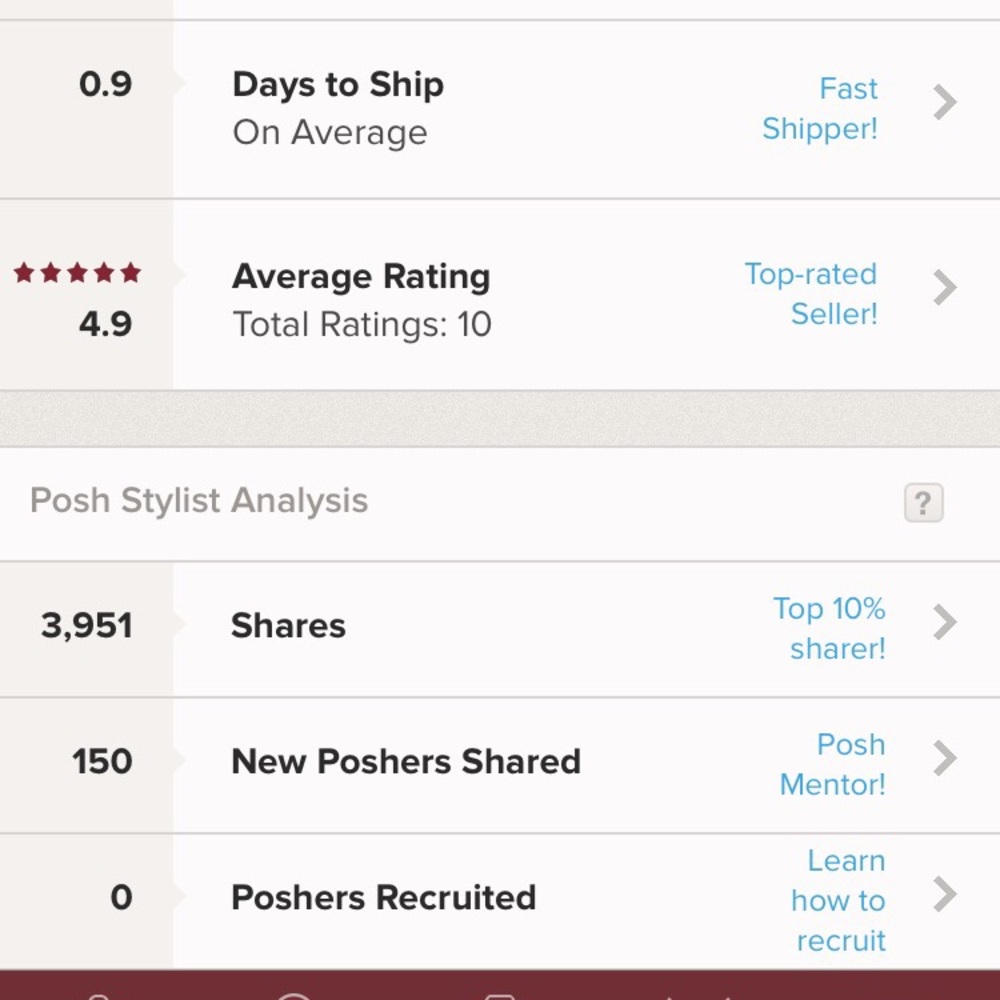Expand the Average Rating chevron arrow
This screenshot has height=1000, width=1000.
pyautogui.click(x=944, y=288)
